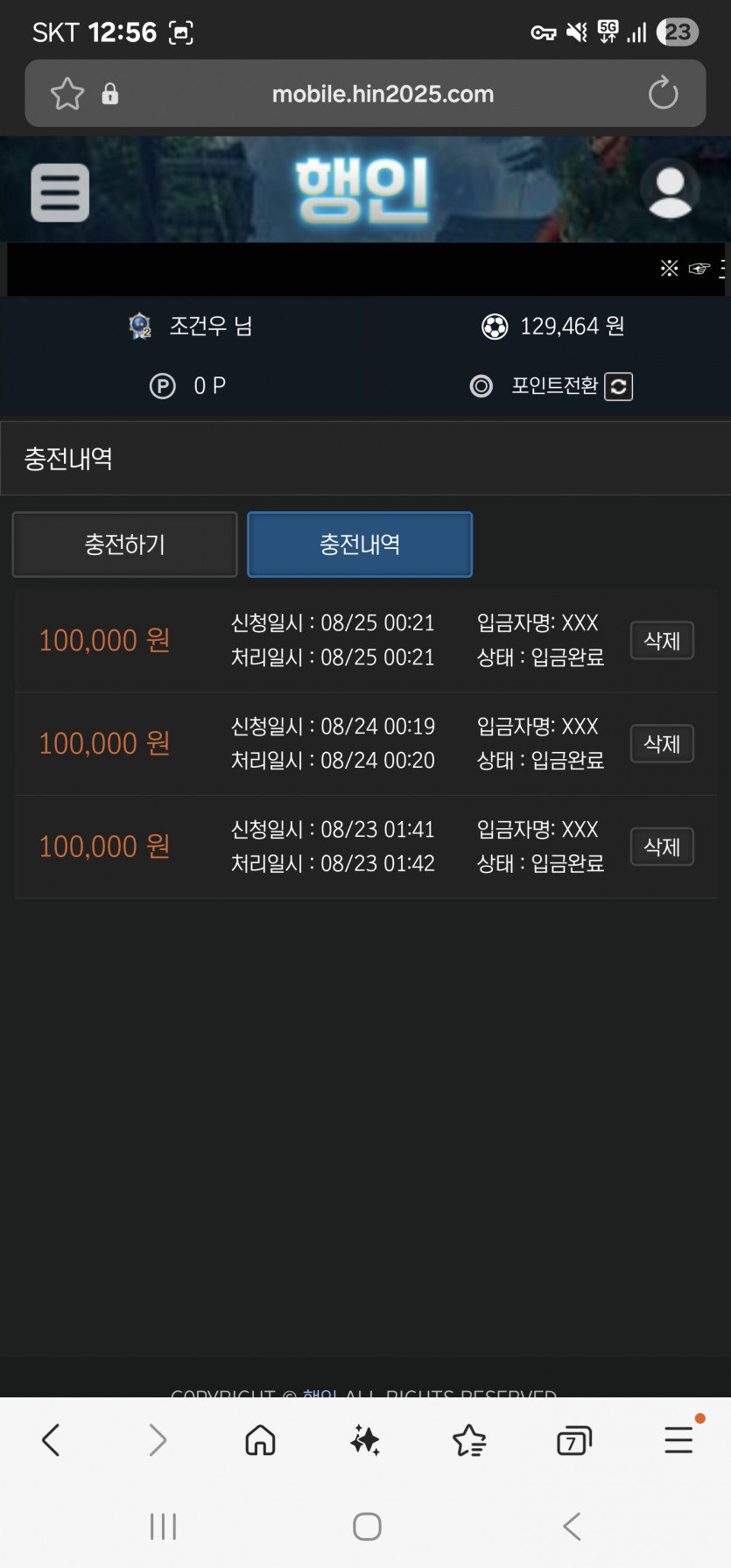Tap the user profile avatar icon
Image resolution: width=731 pixels, height=1568 pixels.
[670, 189]
